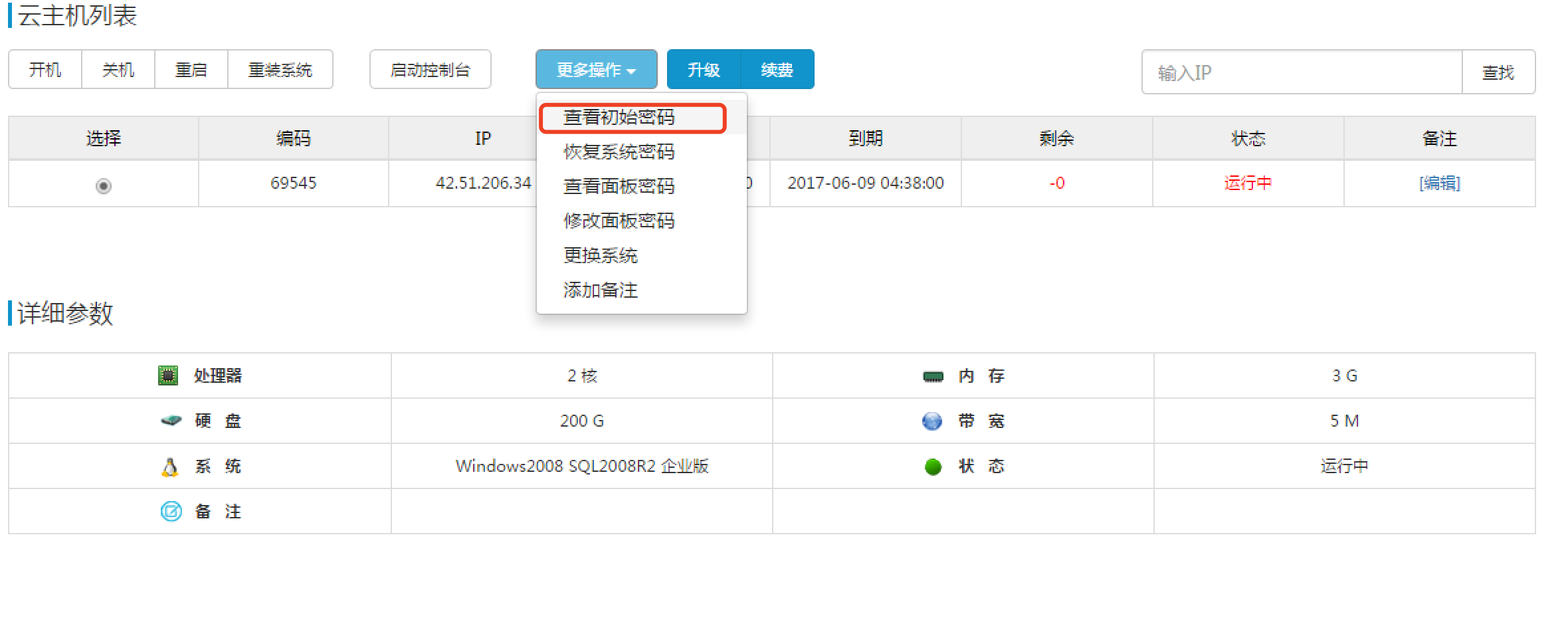Screen dimensions: 1568x630
Task: Click the 重装系统 reinstall button
Action: [x=280, y=69]
